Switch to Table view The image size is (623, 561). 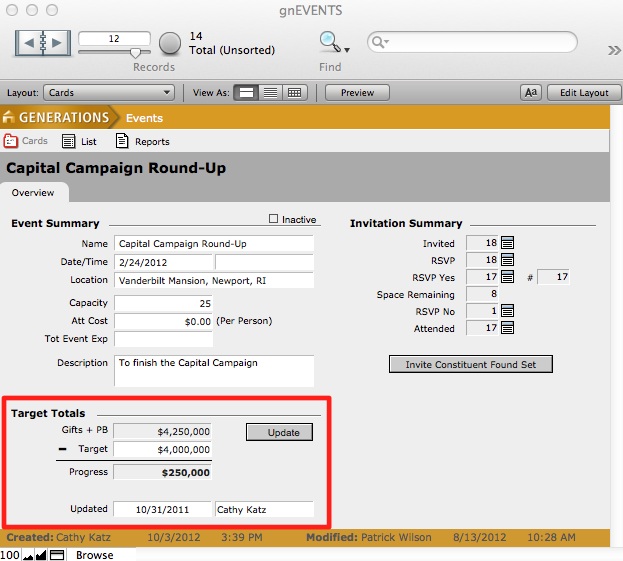[294, 92]
